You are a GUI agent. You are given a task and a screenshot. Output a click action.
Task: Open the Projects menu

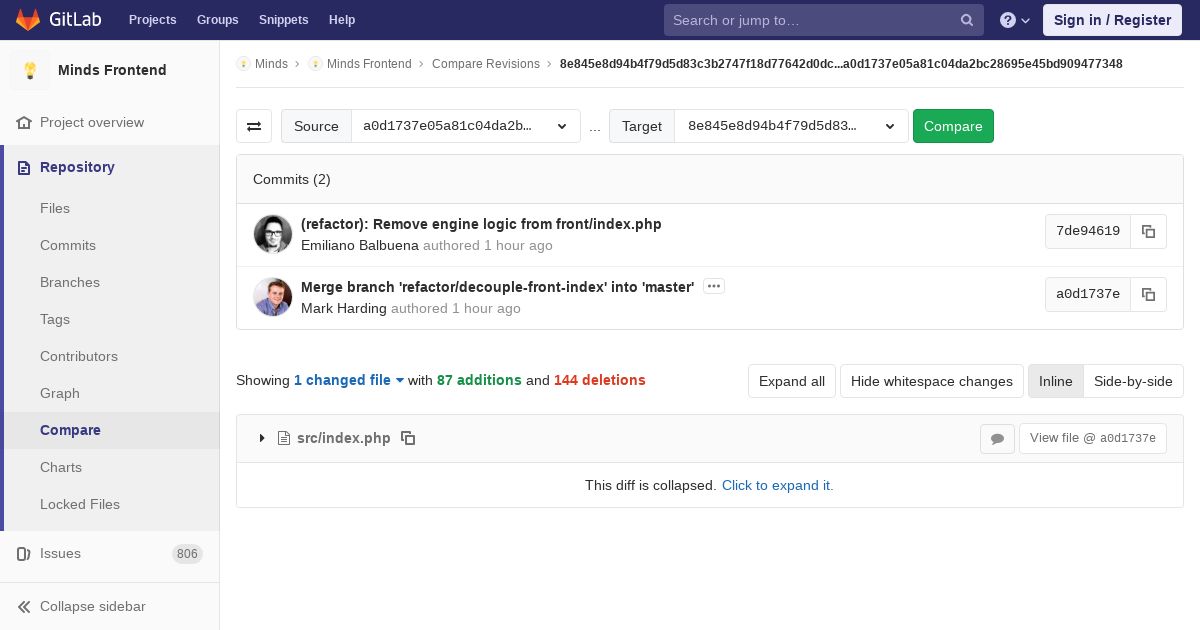pyautogui.click(x=152, y=20)
